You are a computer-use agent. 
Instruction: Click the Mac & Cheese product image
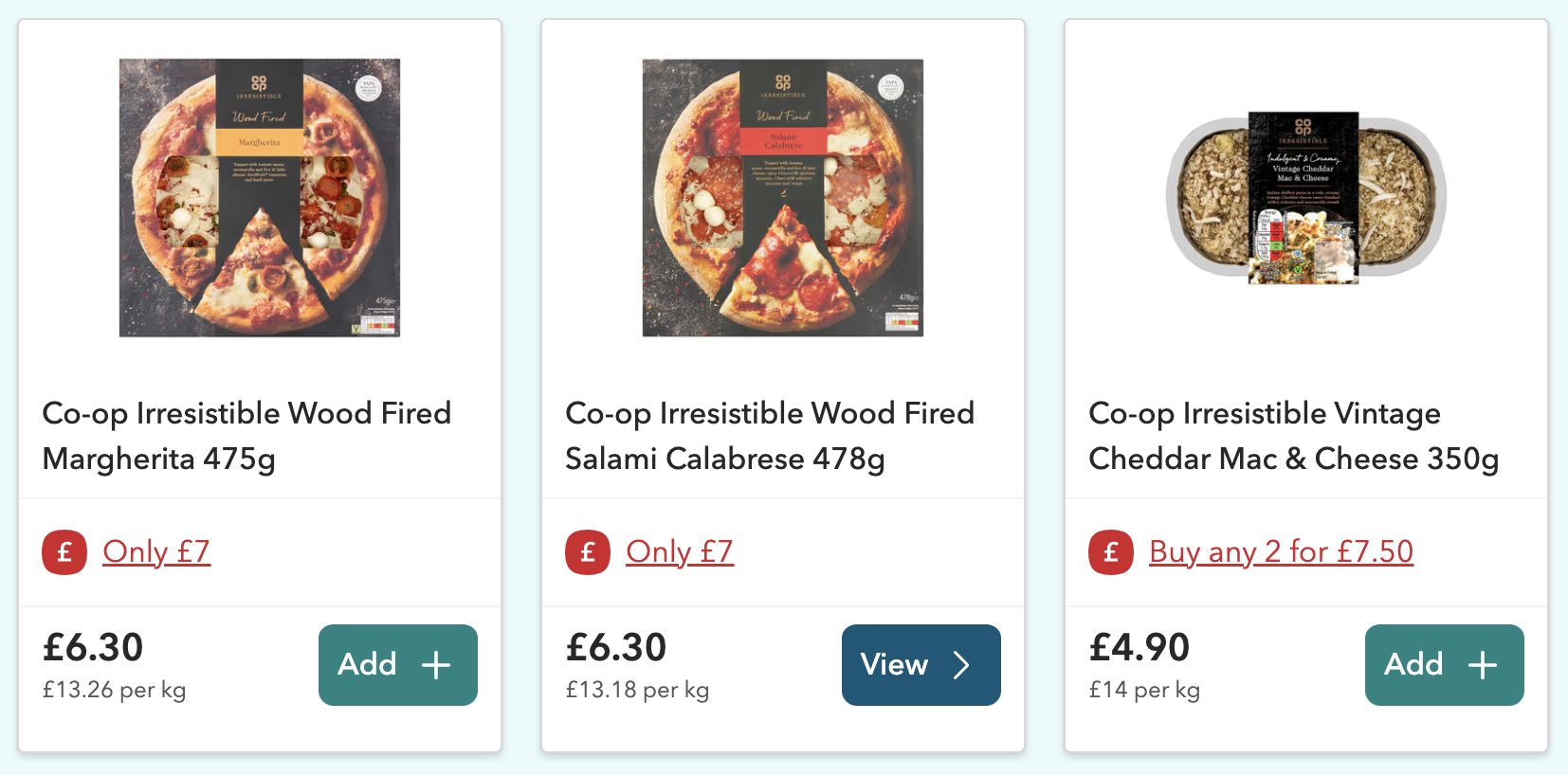pos(1306,198)
